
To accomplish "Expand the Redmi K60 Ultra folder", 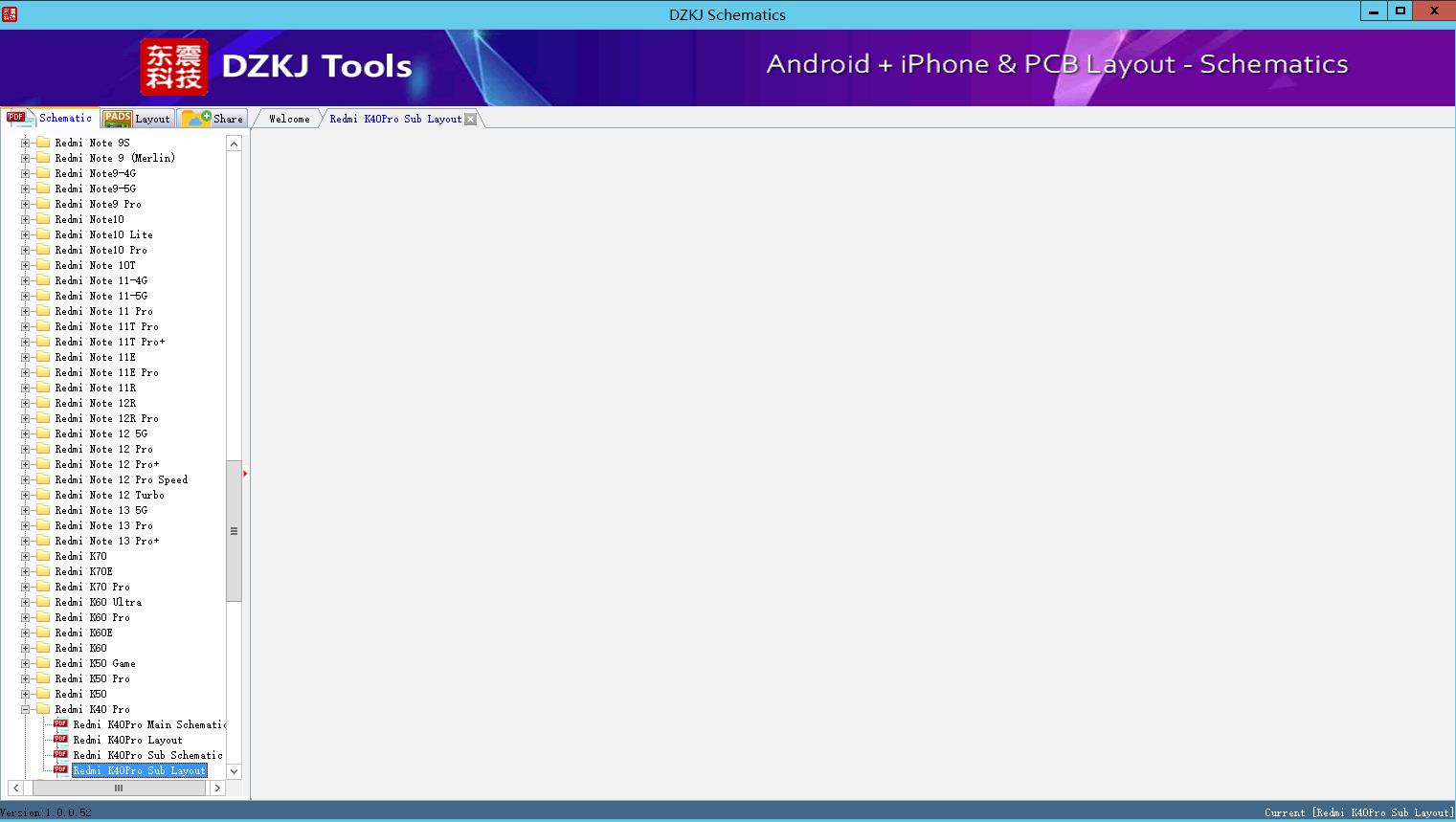I will pyautogui.click(x=26, y=602).
